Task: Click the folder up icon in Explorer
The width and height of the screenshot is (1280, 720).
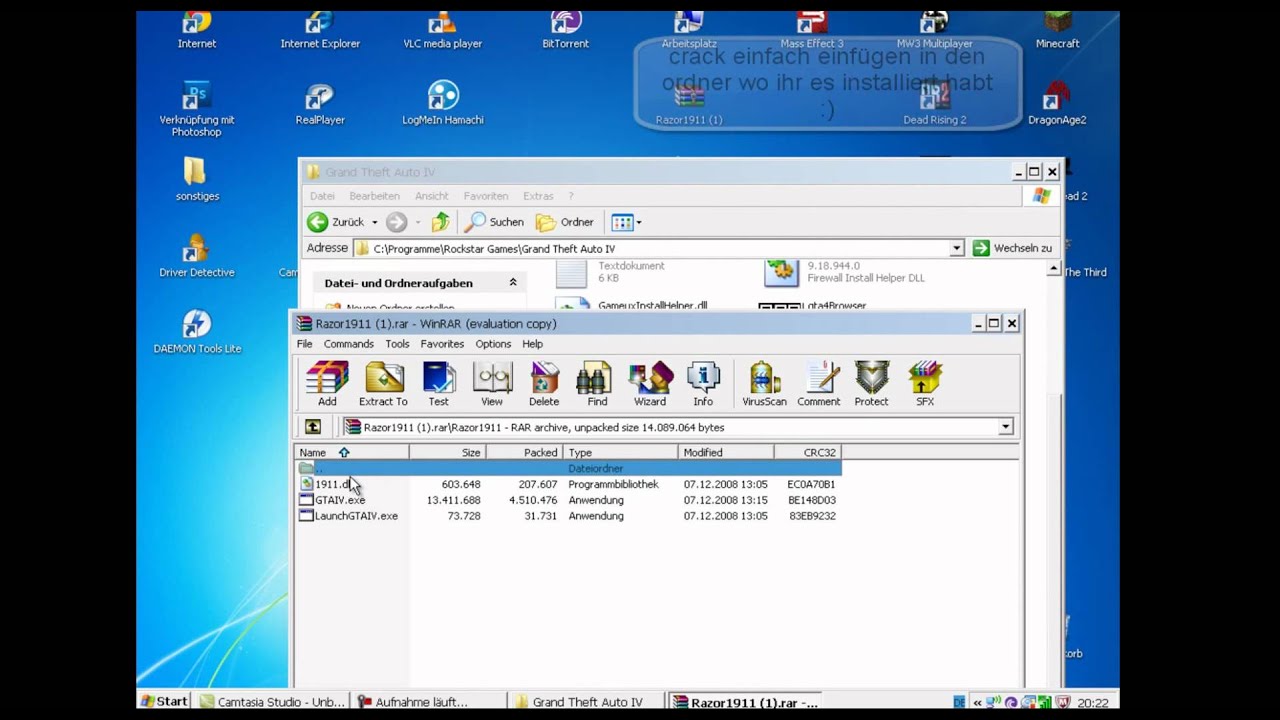Action: [x=440, y=222]
